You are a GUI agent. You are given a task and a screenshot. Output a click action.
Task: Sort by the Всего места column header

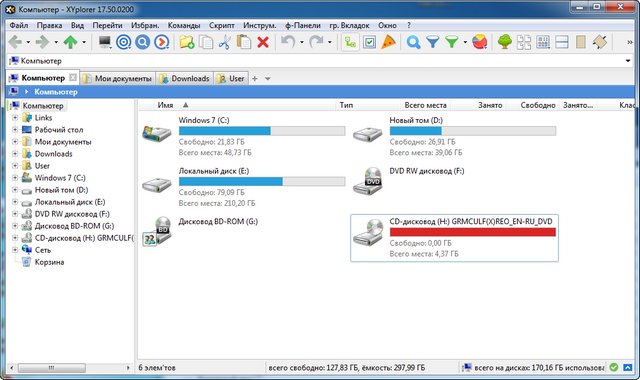pos(425,105)
